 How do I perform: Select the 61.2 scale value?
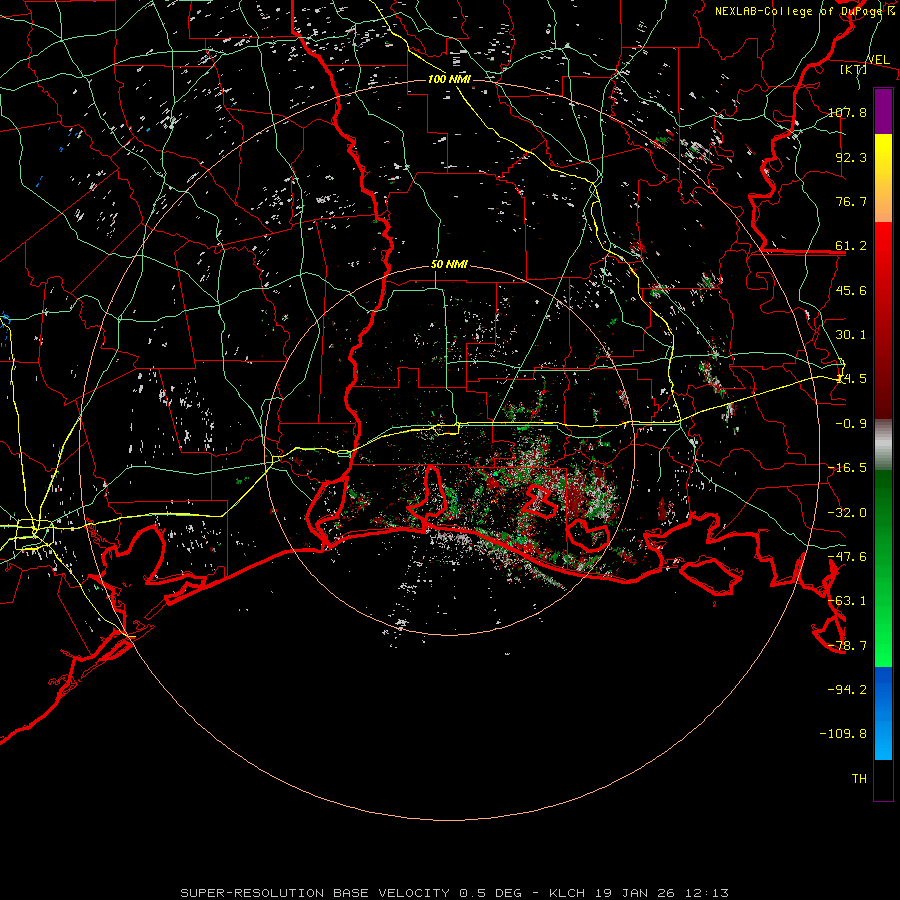point(851,246)
